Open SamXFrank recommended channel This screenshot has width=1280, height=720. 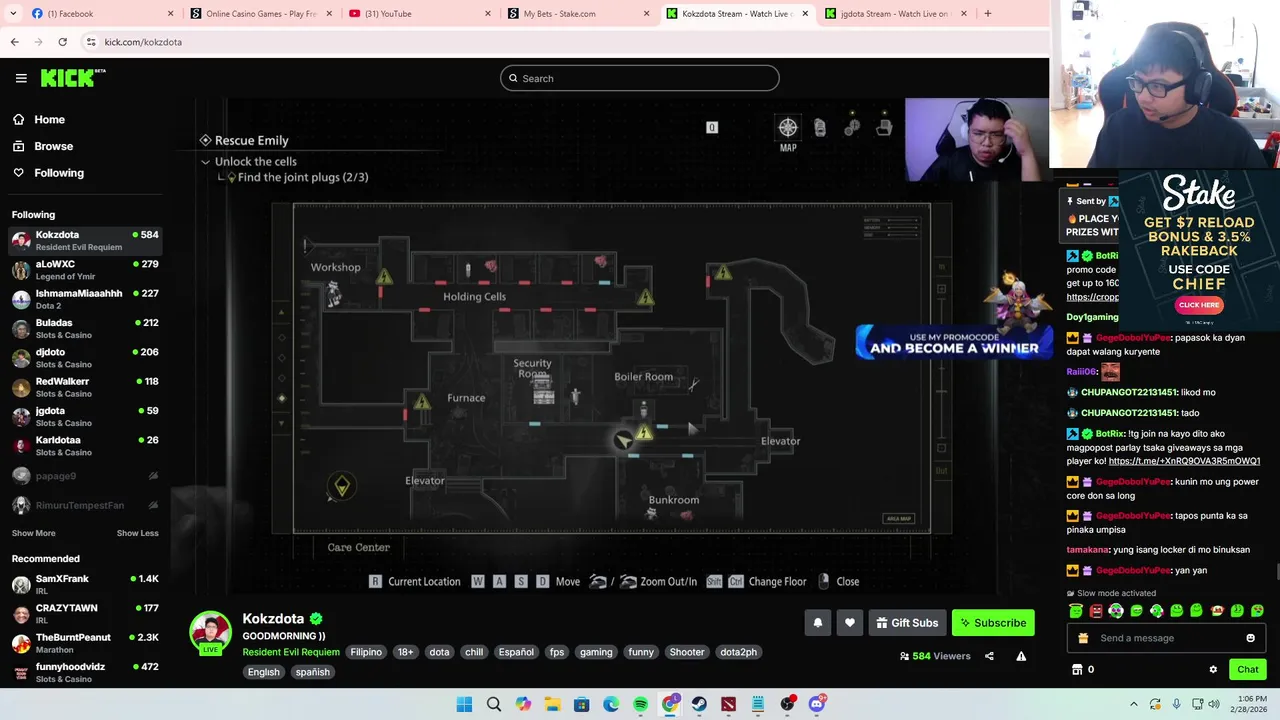click(85, 584)
